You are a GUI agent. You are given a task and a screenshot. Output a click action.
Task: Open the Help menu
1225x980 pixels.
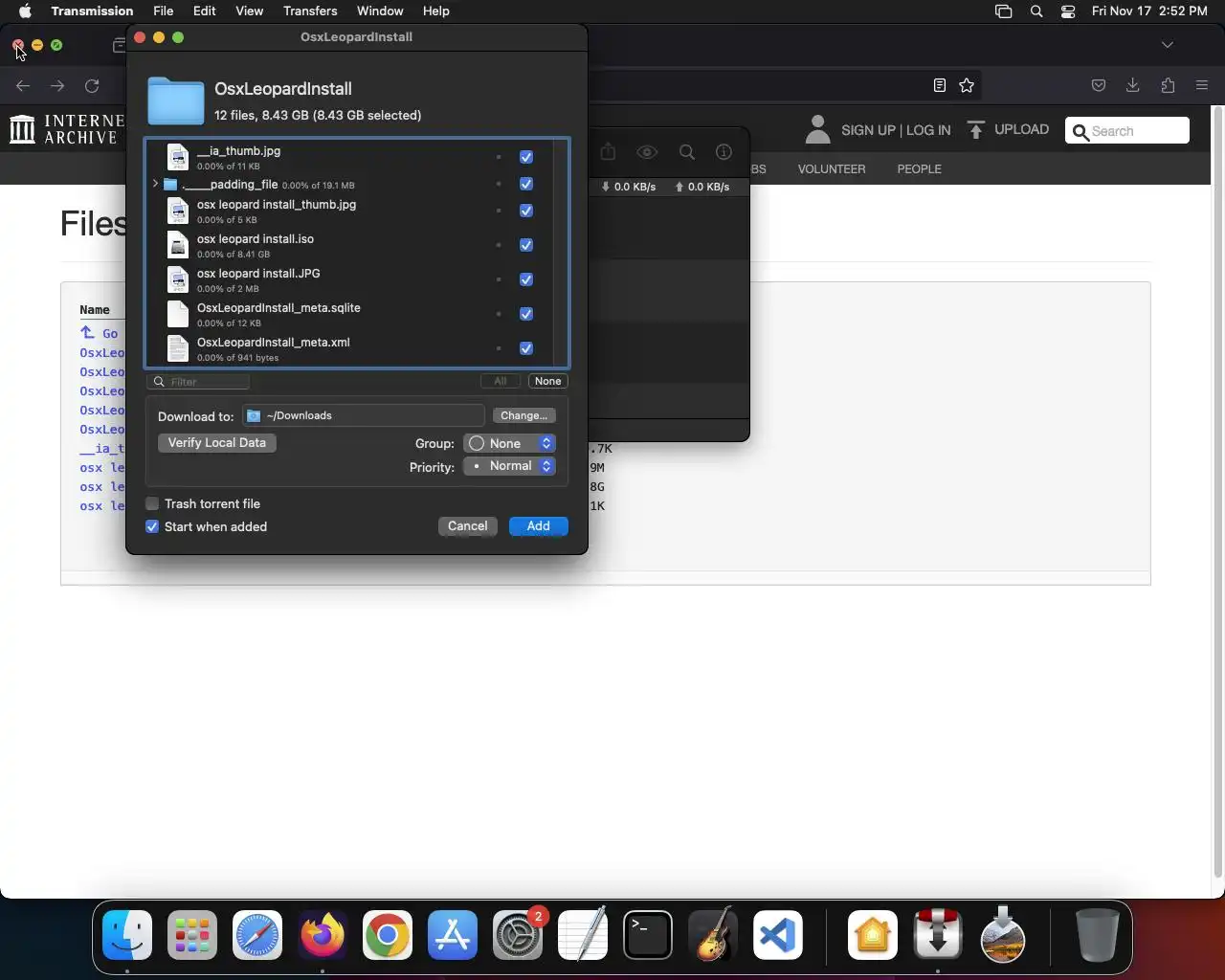436,11
